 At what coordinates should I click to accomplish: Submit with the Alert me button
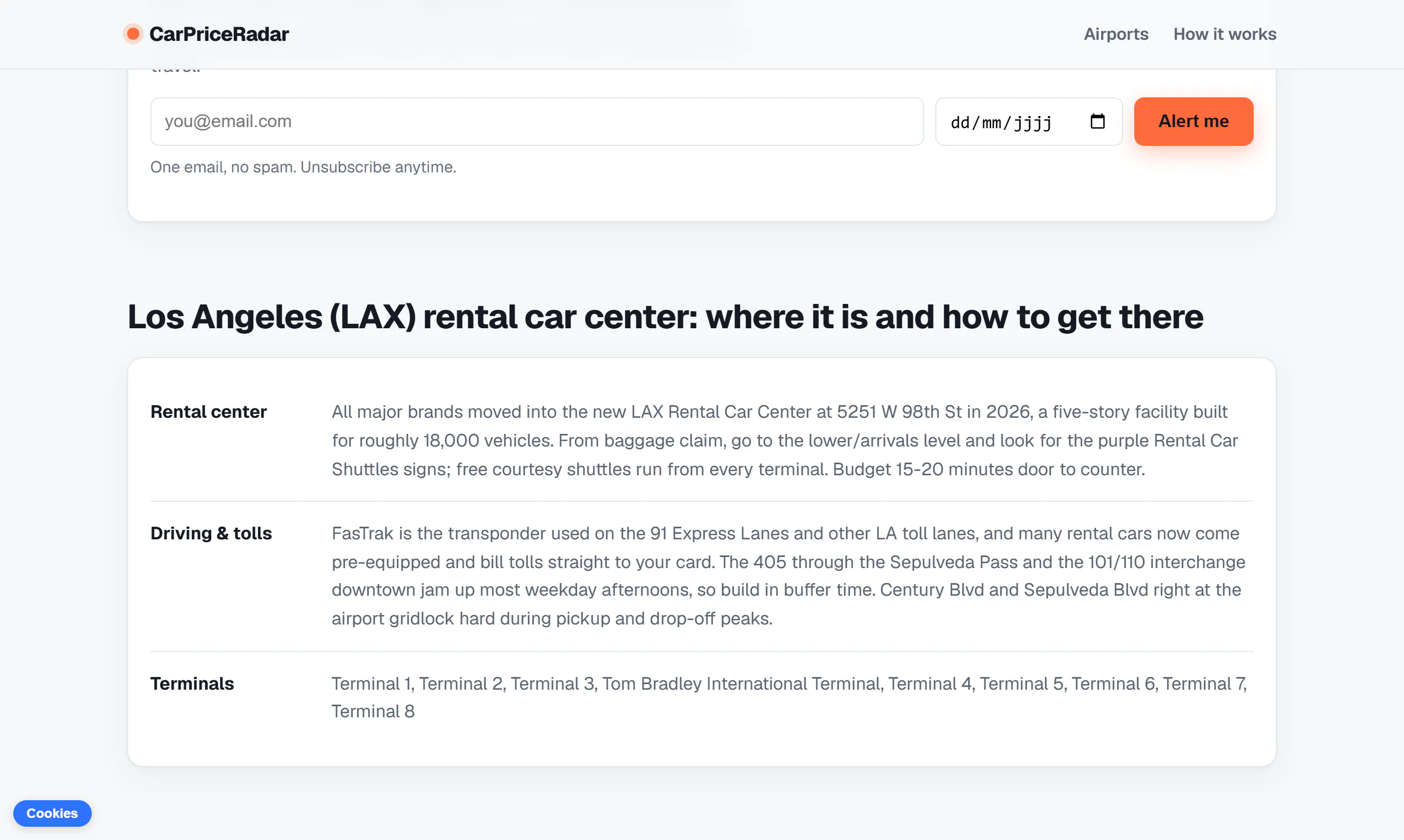(x=1193, y=121)
